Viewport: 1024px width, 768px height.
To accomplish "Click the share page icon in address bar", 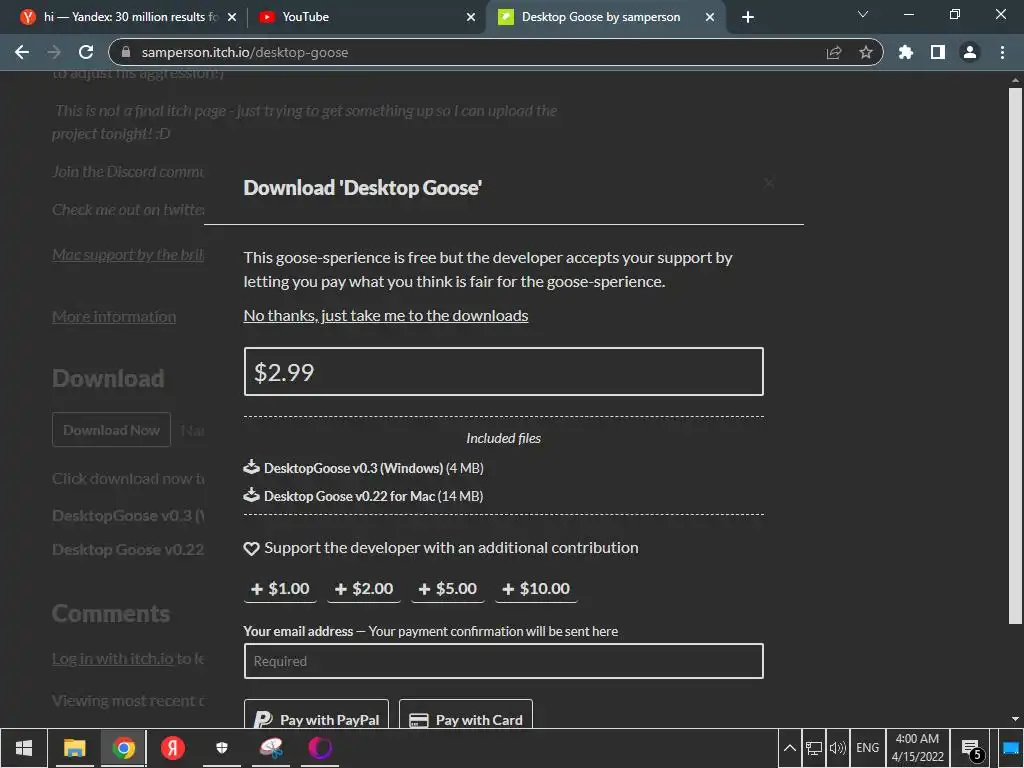I will click(x=834, y=52).
